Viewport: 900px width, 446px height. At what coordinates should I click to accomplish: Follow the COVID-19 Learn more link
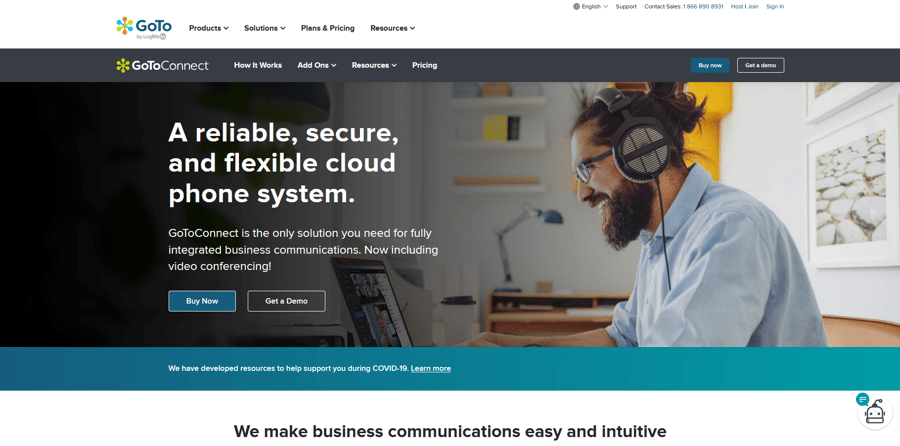pos(430,369)
